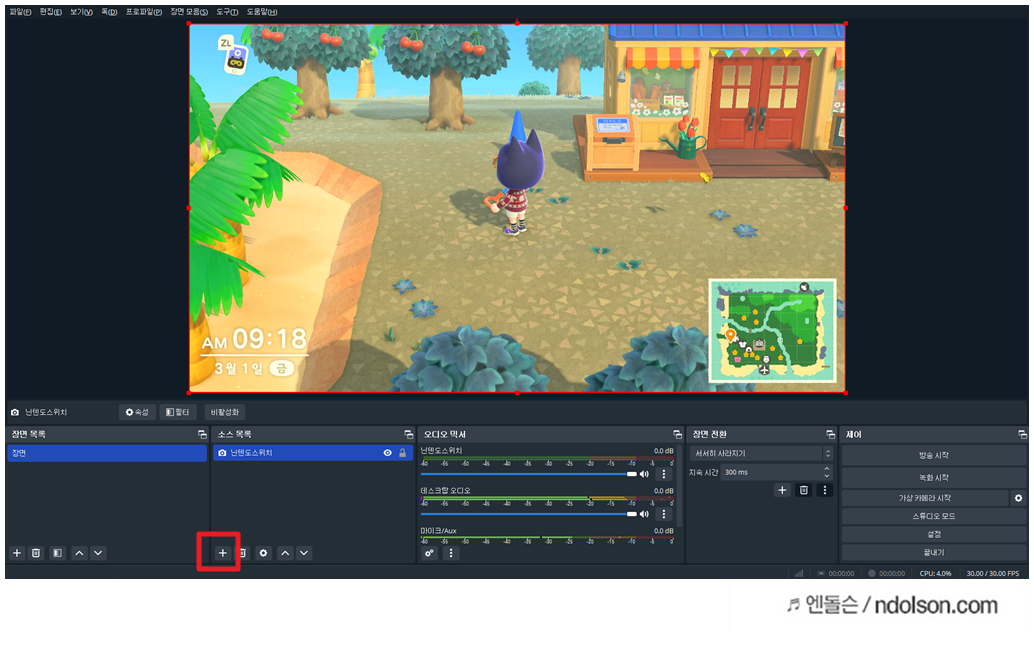Add a transition with plus icon
This screenshot has width=1034, height=667.
click(x=782, y=490)
